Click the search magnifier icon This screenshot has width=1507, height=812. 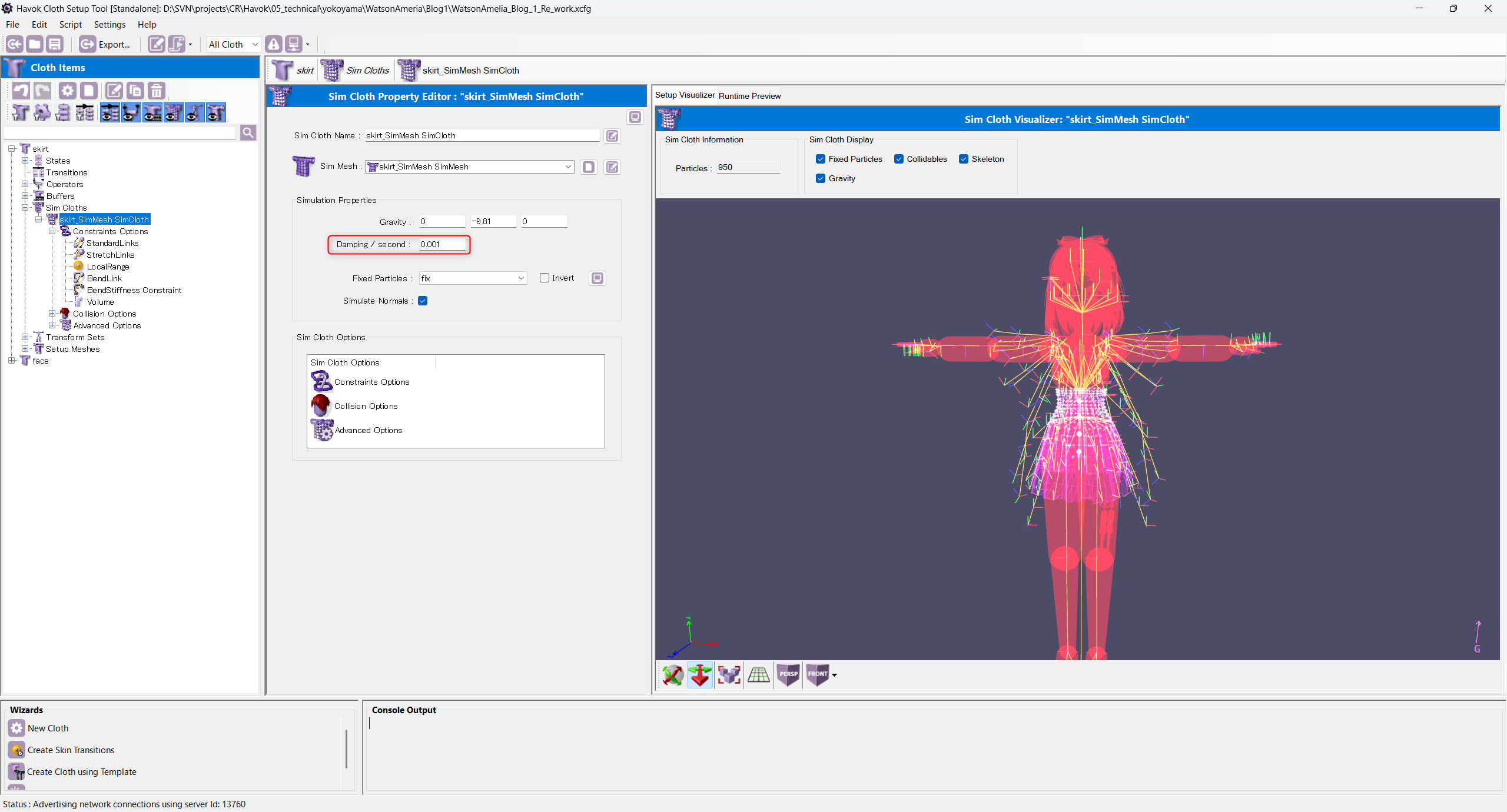[x=248, y=133]
